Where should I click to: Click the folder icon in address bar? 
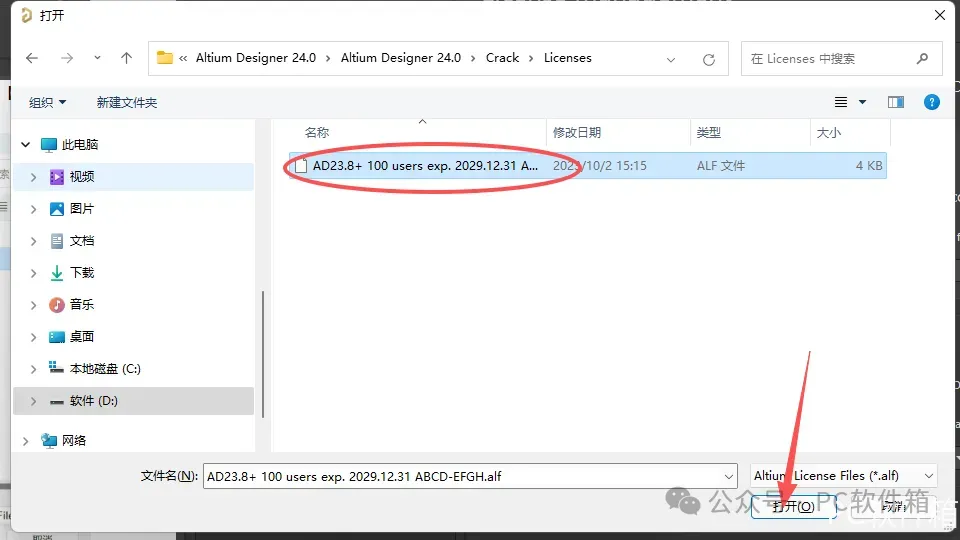pyautogui.click(x=164, y=58)
